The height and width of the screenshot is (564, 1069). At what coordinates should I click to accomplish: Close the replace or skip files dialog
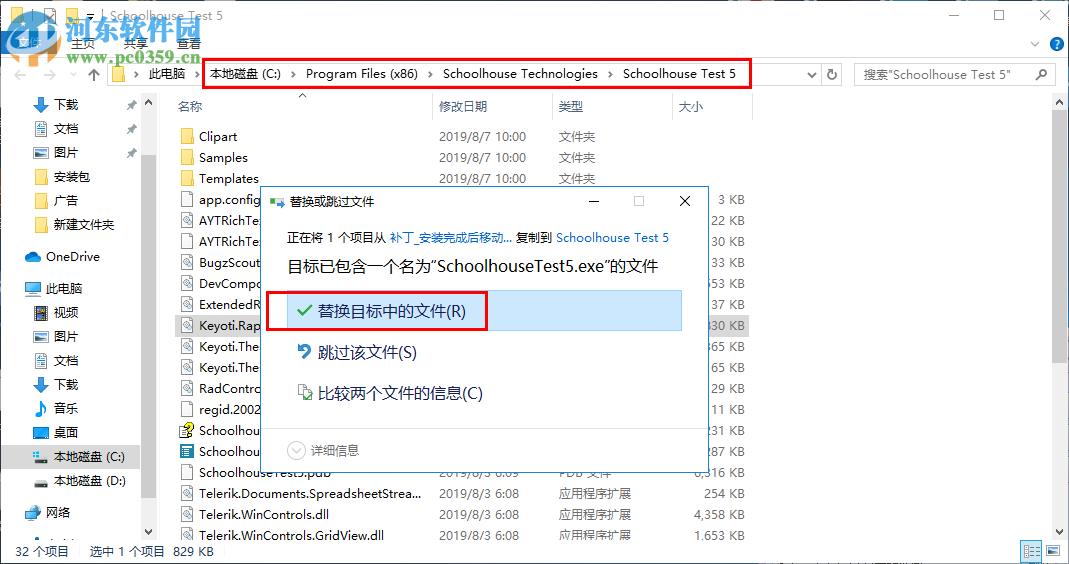tap(684, 201)
